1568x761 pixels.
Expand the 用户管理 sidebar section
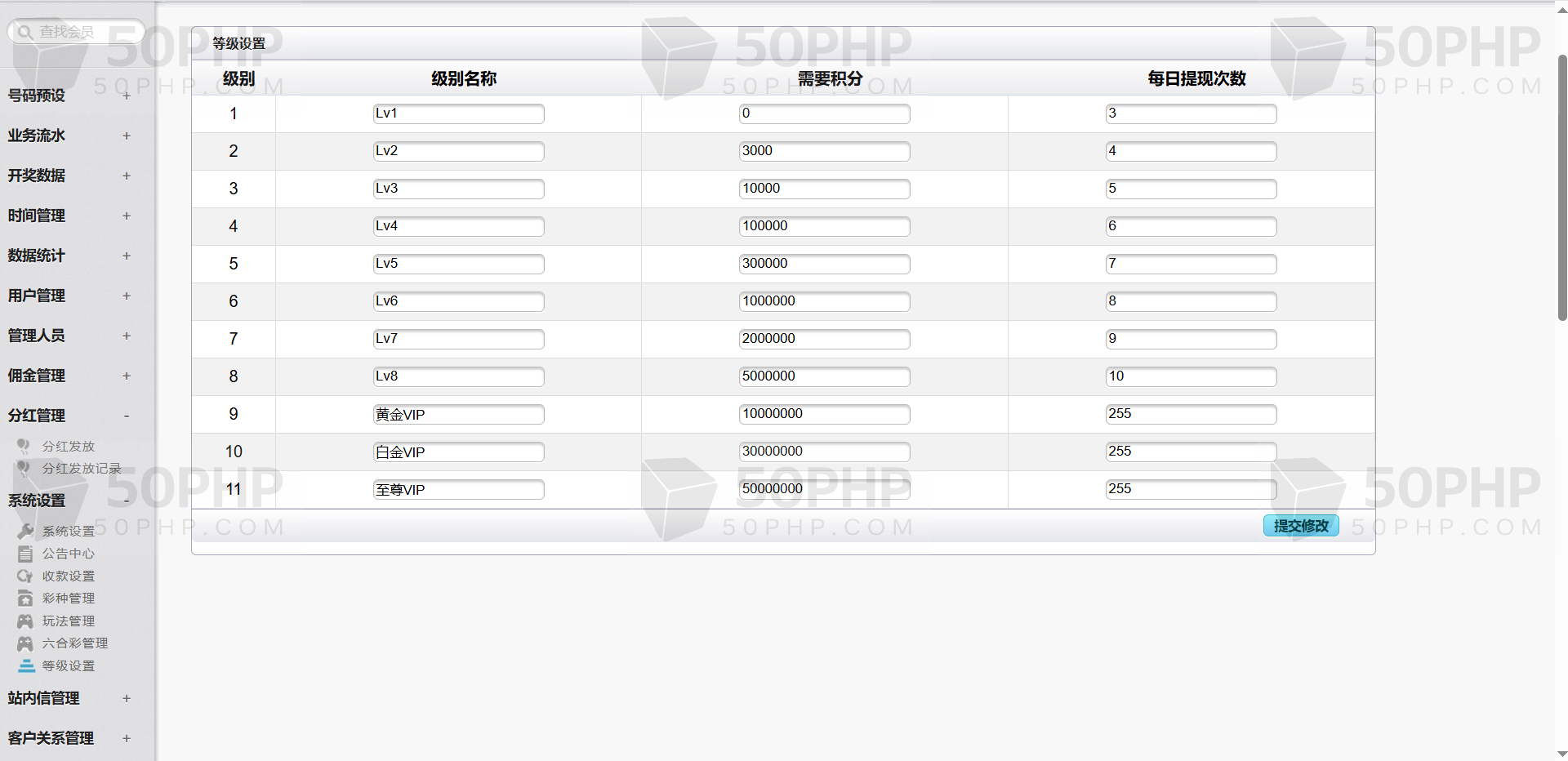pyautogui.click(x=127, y=296)
